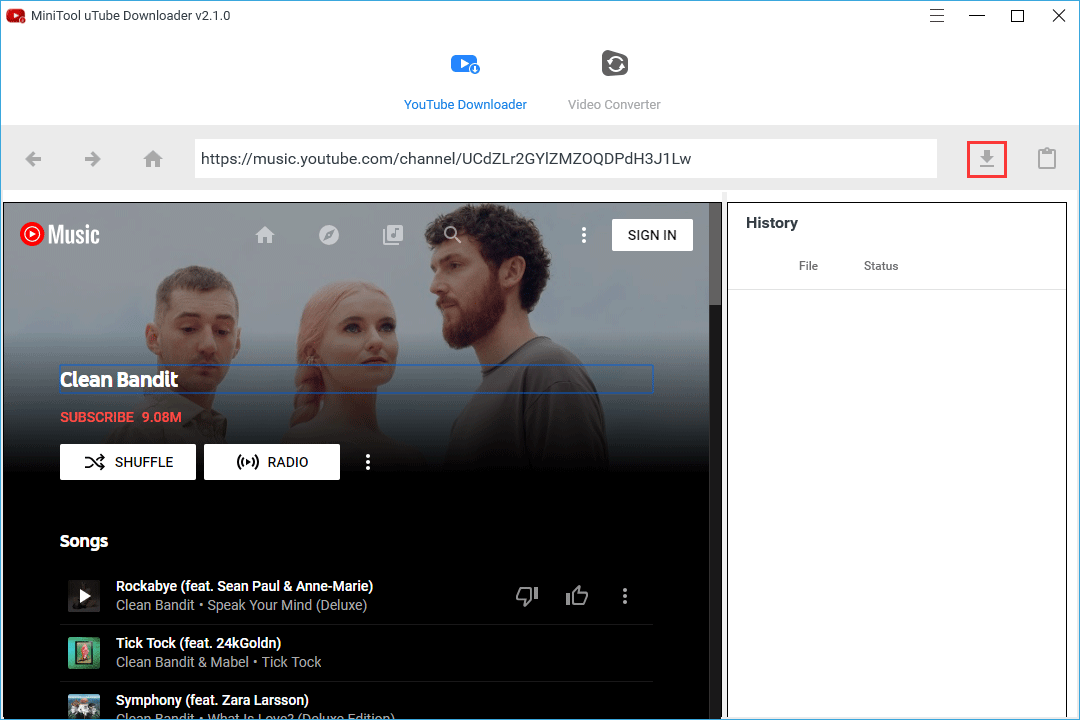This screenshot has height=720, width=1080.
Task: Open Tick Tock (feat. 24kGoldn) song
Action: pos(198,644)
